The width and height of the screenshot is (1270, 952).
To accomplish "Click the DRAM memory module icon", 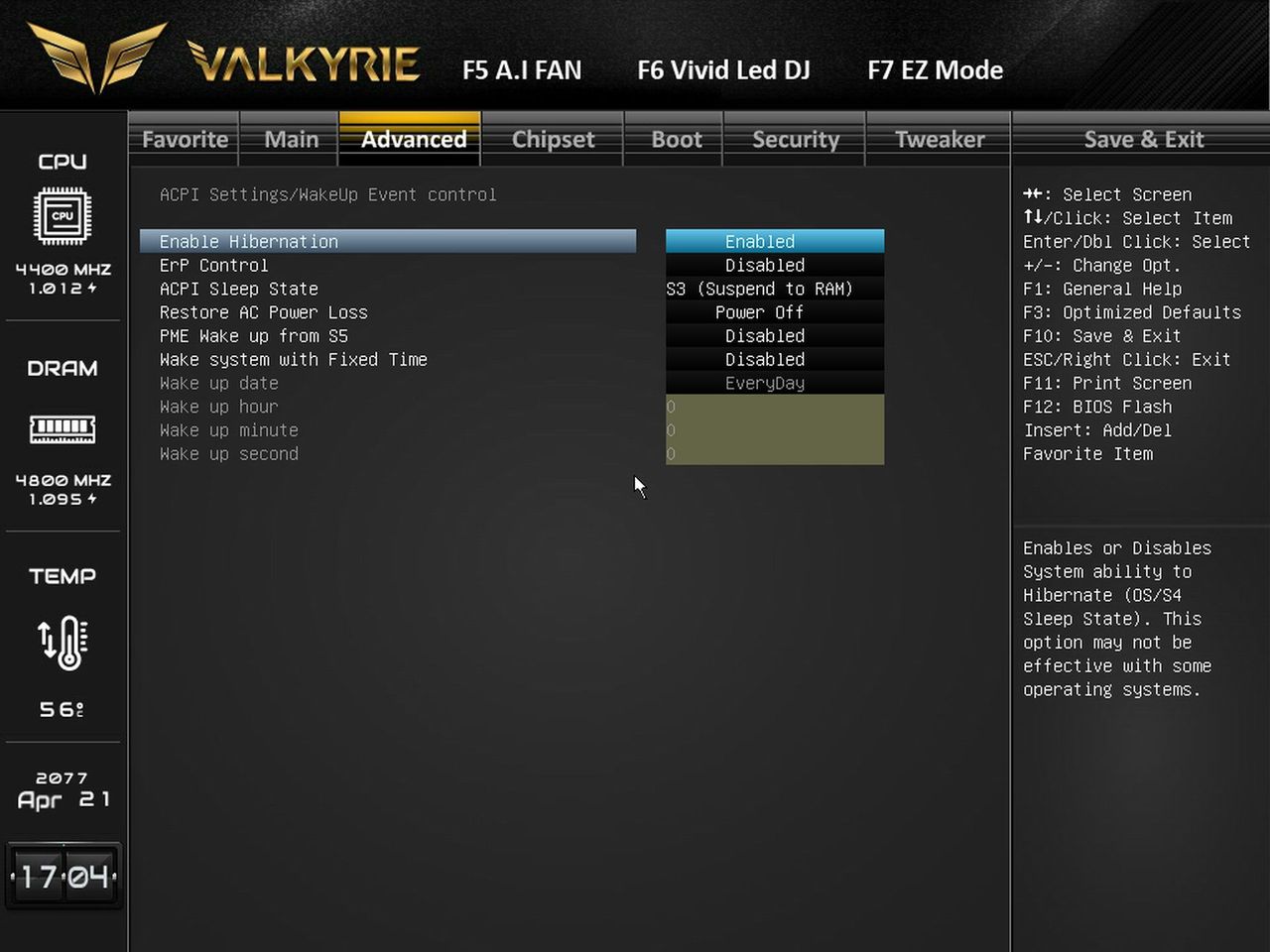I will (x=63, y=429).
